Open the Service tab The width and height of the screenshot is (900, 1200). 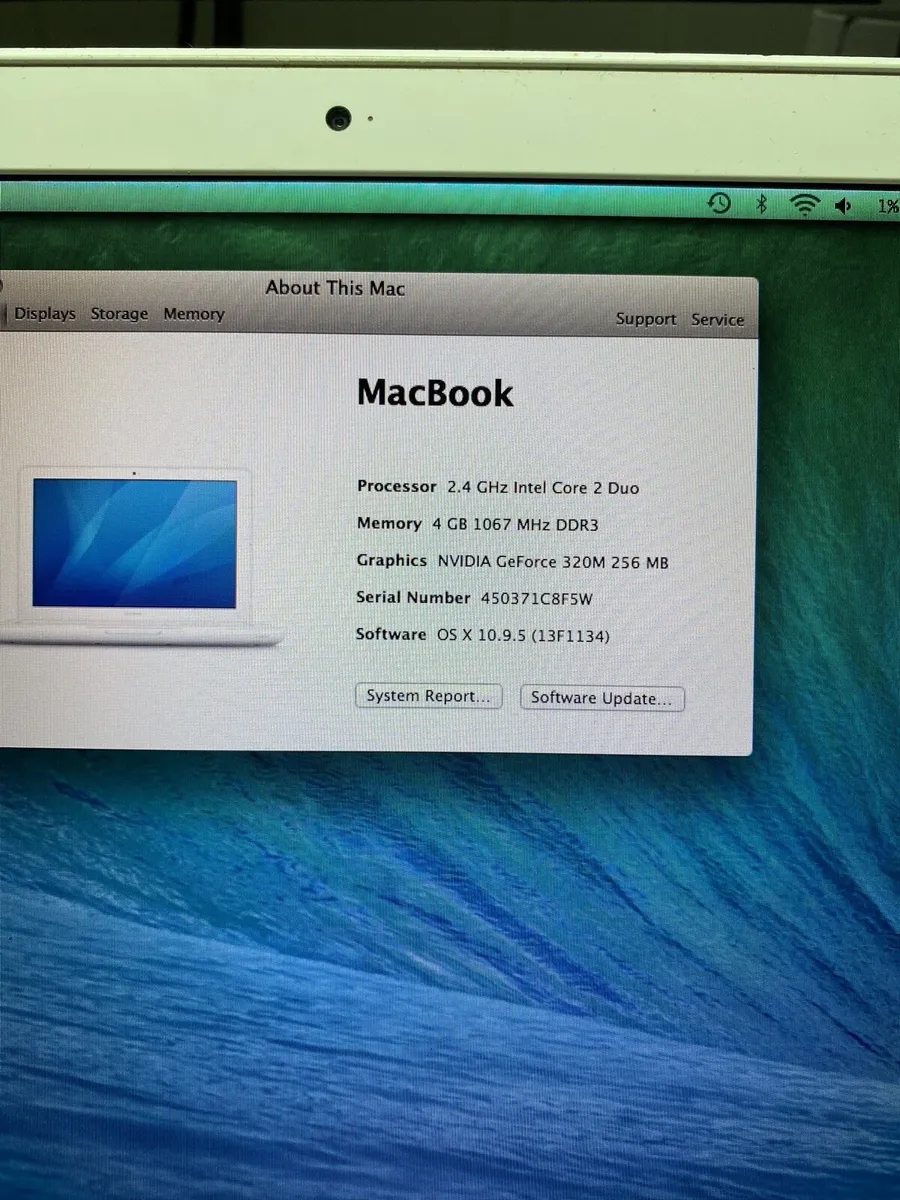(718, 320)
